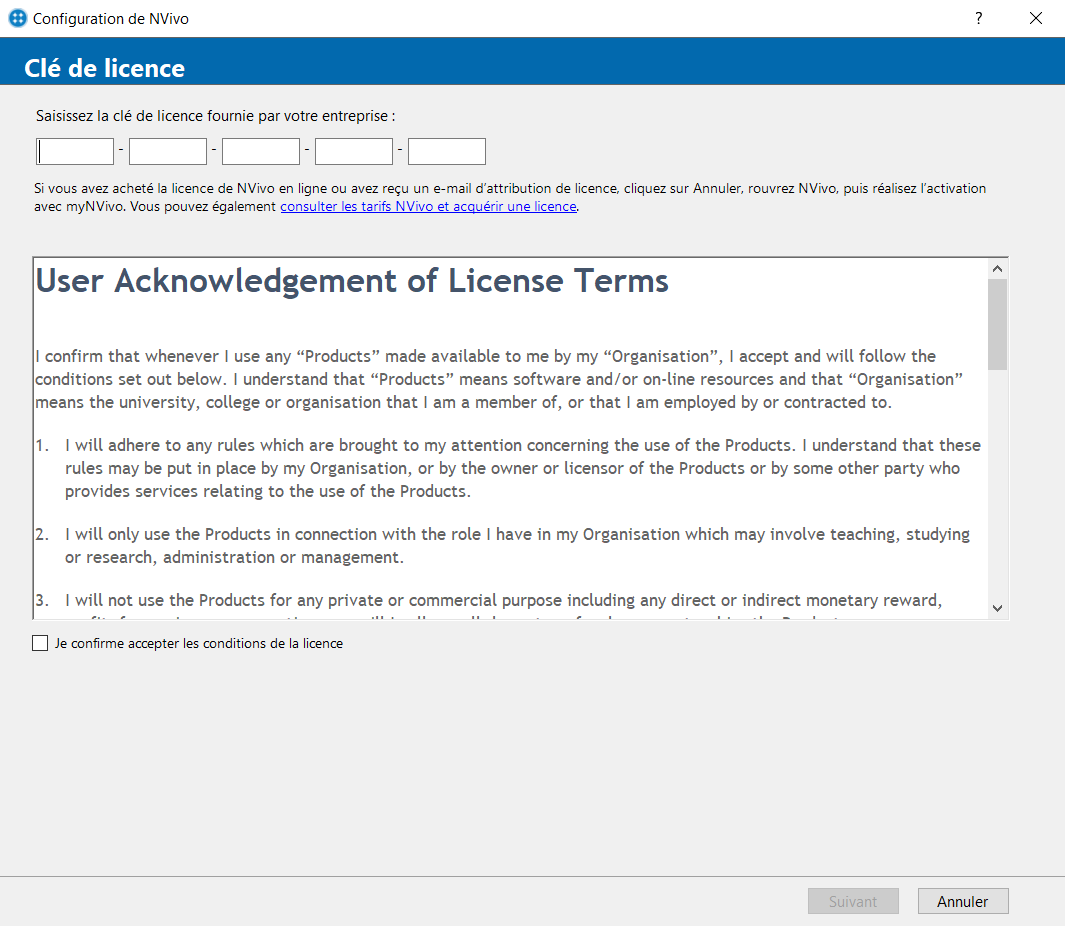Viewport: 1065px width, 926px height.
Task: Open the 'consulter les tarifs NVivo' link
Action: point(428,206)
